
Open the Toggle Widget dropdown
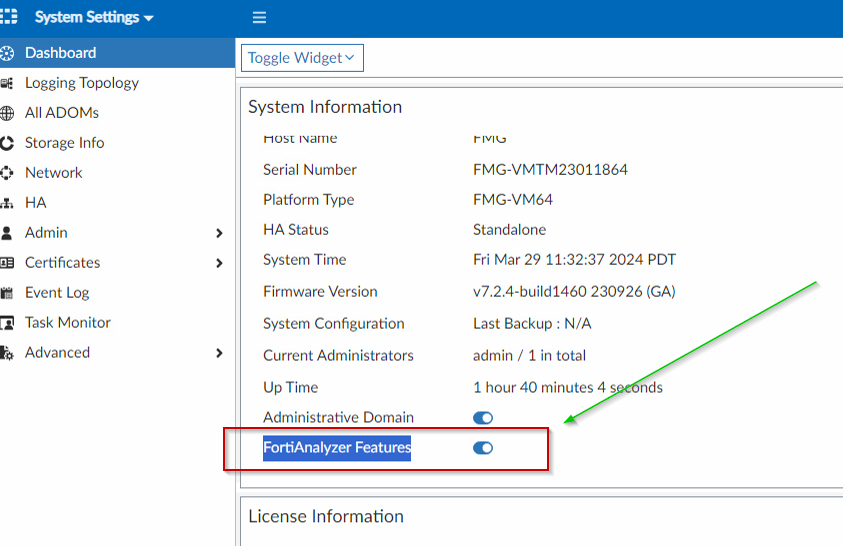tap(302, 58)
